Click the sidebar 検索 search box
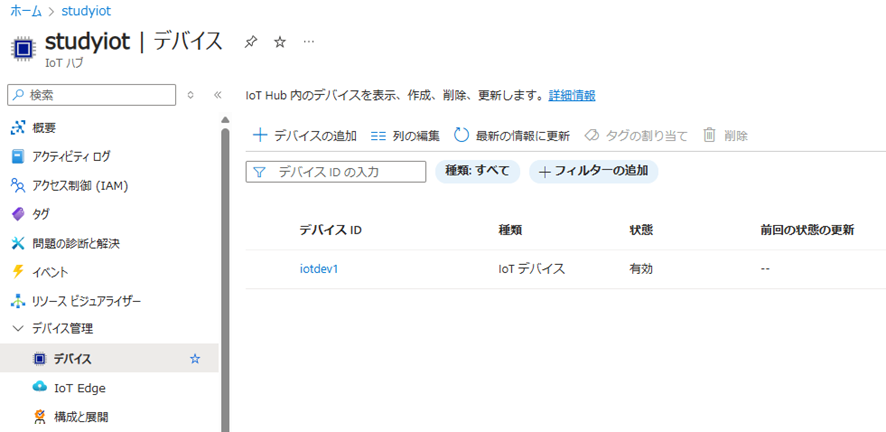This screenshot has width=886, height=432. click(92, 95)
